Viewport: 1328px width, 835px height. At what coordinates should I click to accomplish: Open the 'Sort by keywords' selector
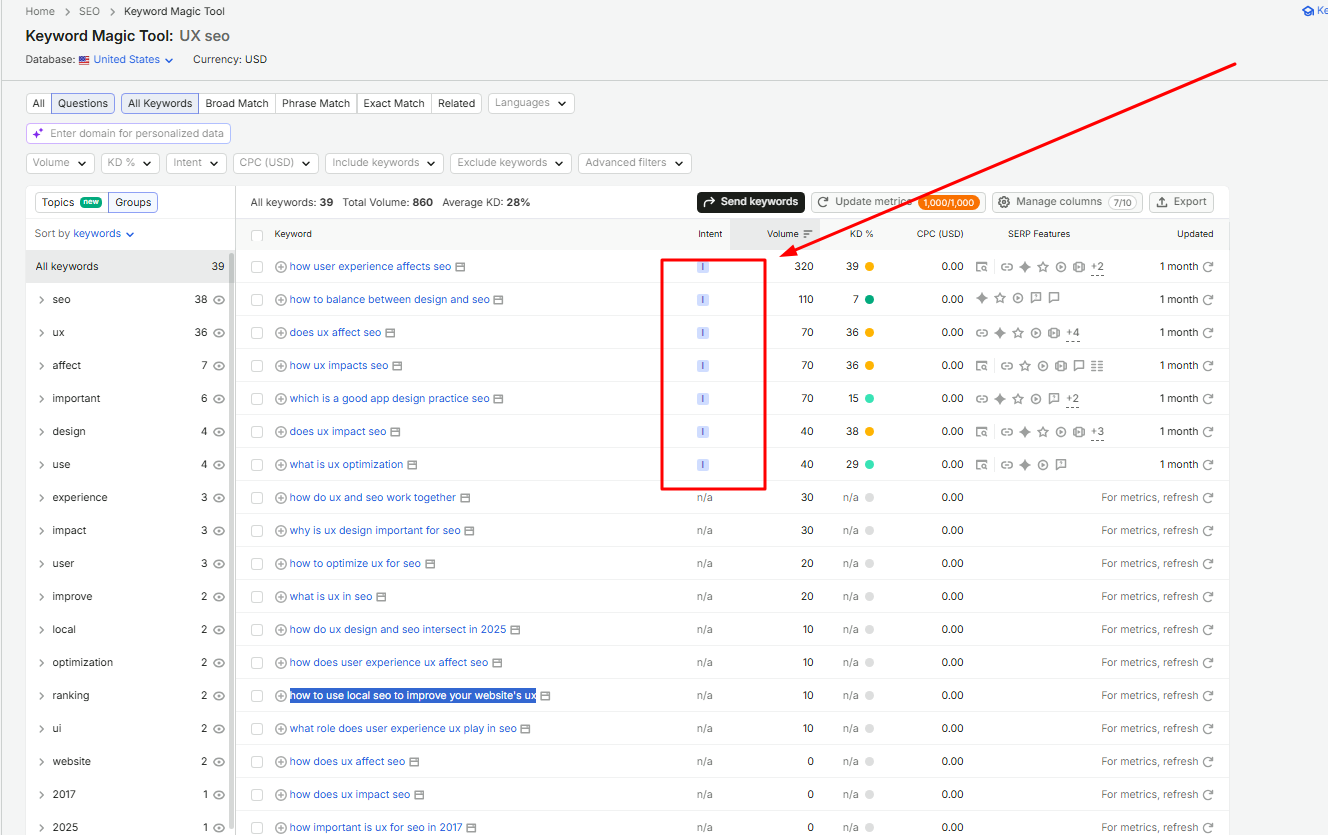pos(84,234)
